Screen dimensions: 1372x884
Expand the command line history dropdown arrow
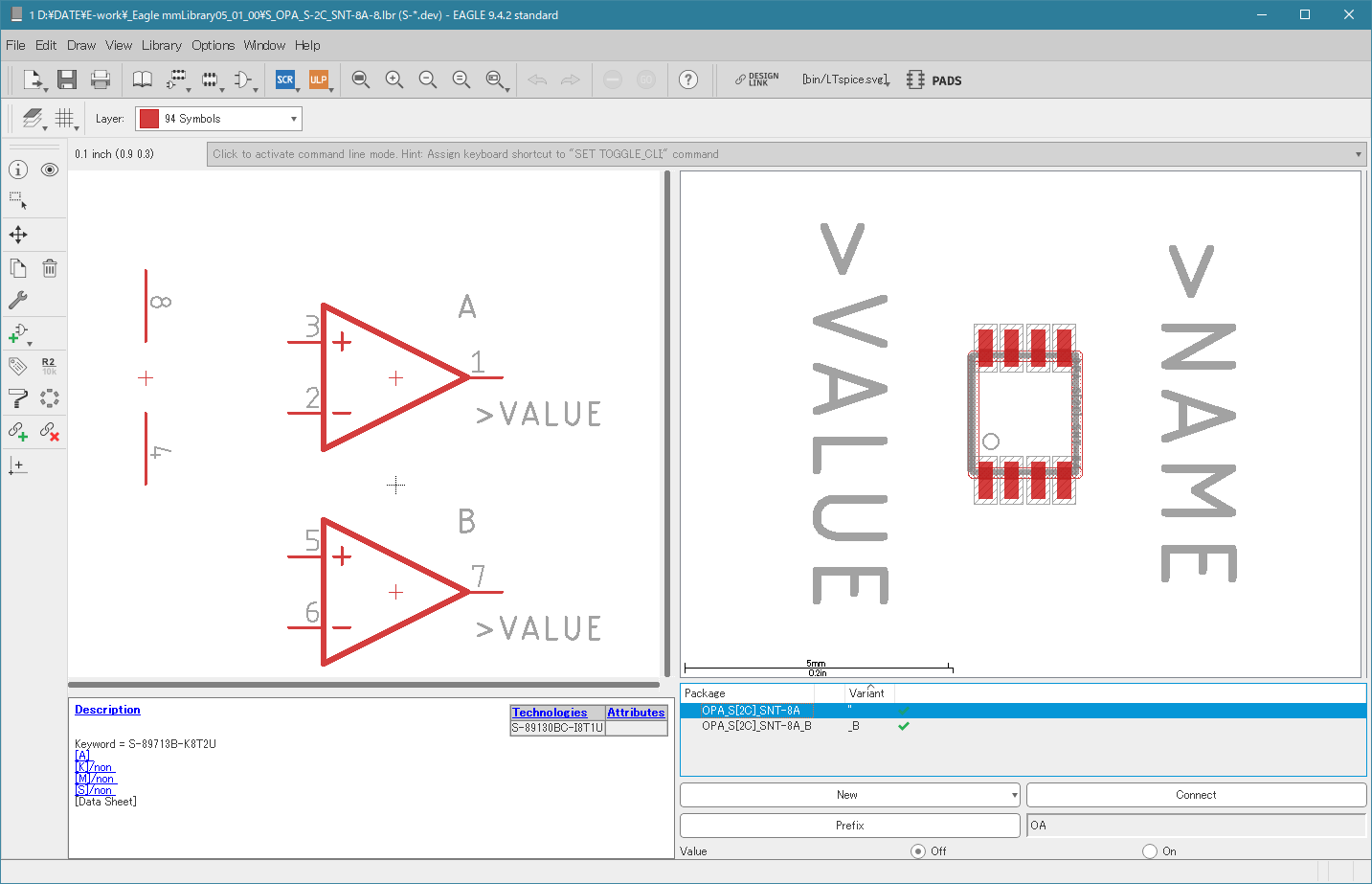[1358, 154]
